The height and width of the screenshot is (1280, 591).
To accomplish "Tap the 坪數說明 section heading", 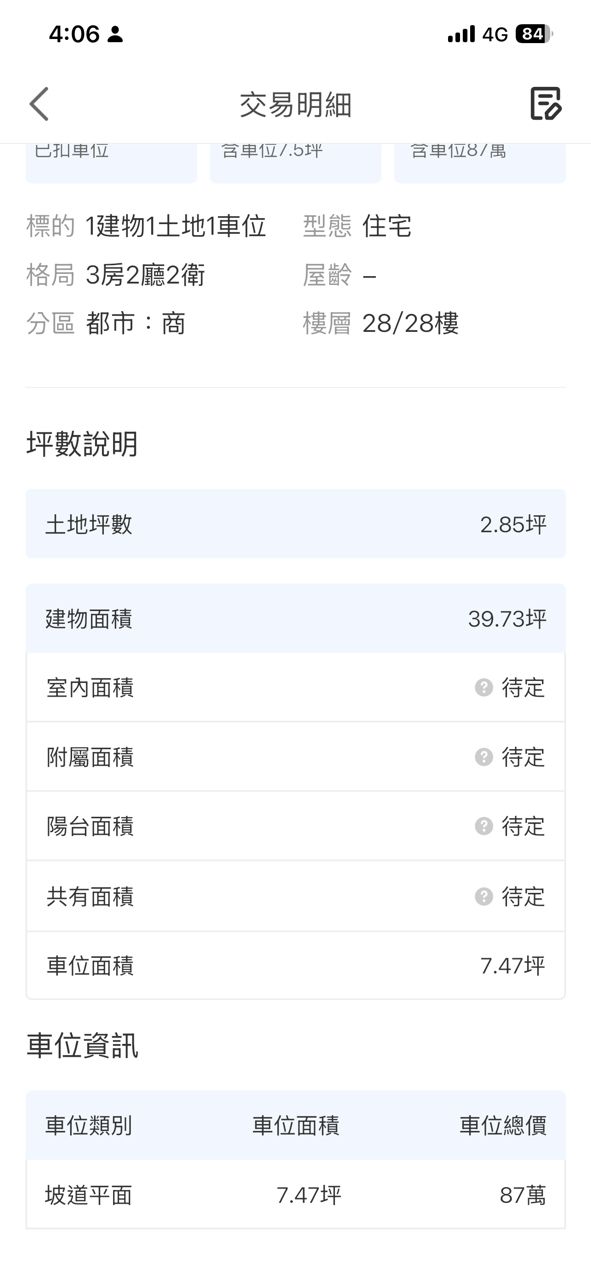I will [82, 444].
